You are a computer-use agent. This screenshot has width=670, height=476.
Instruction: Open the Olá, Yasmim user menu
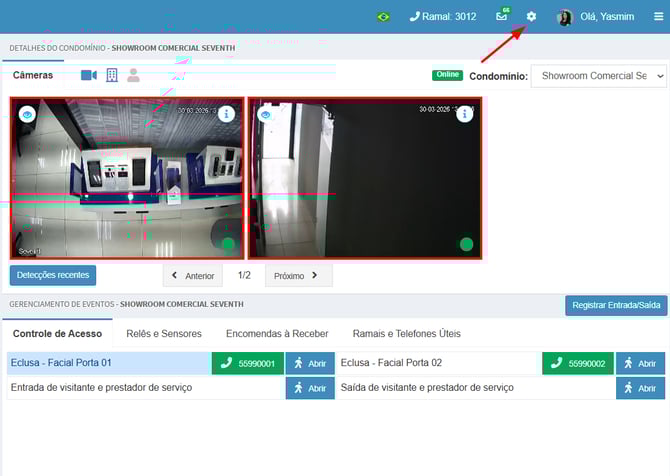pyautogui.click(x=597, y=17)
